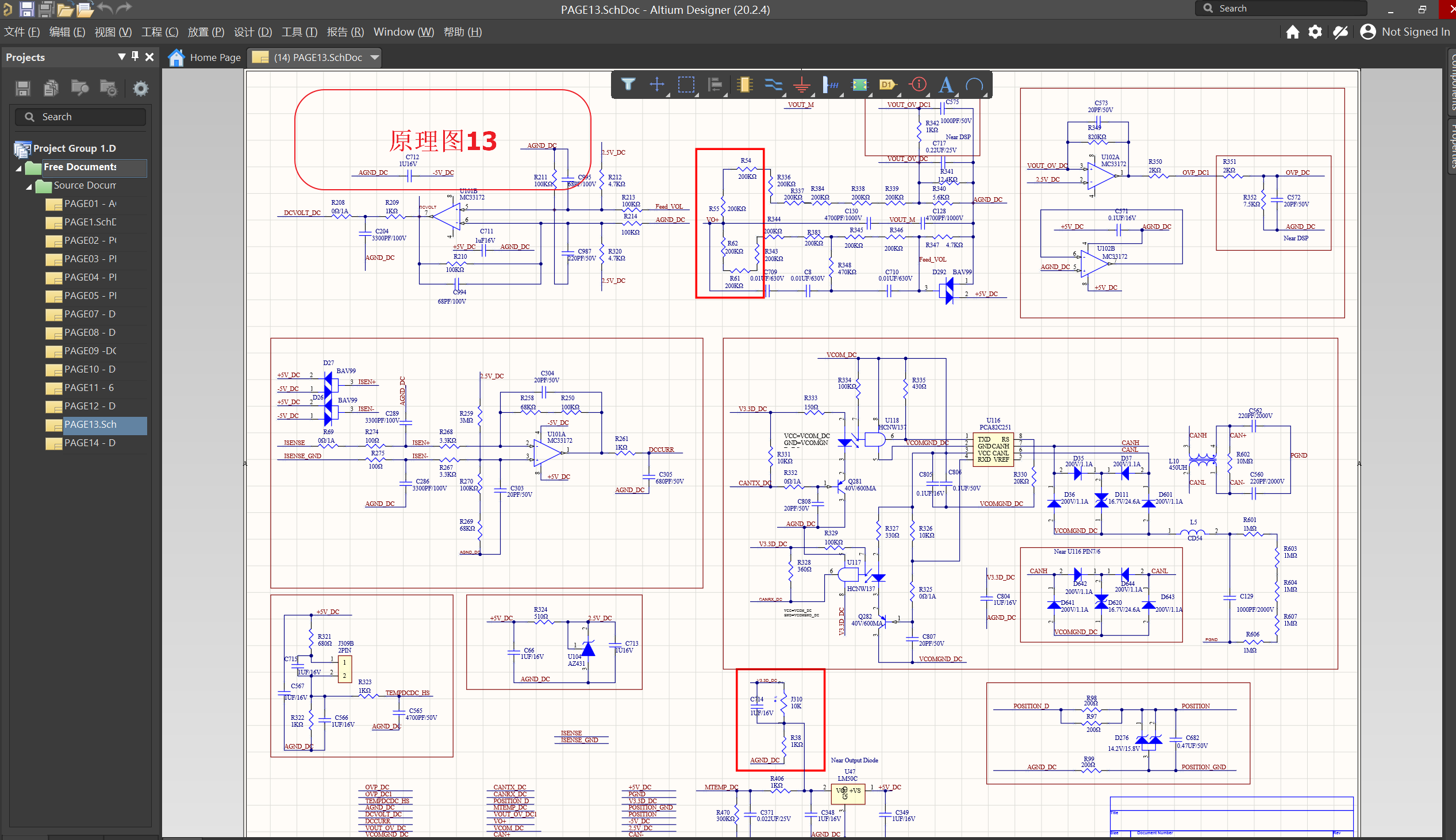Select PAGE01 document in tree
1456x840 pixels.
tap(90, 204)
